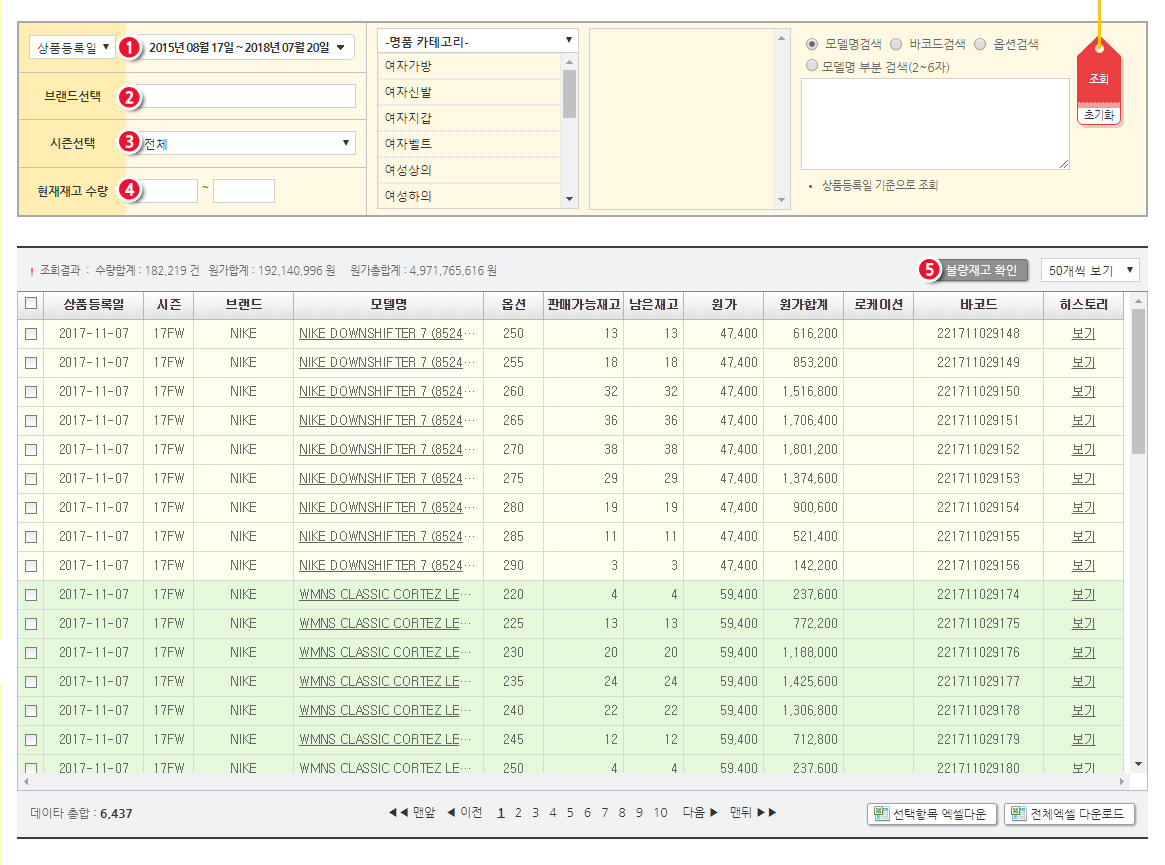Click 보기 history for barcode 221711029176
This screenshot has height=865, width=1165.
1083,652
